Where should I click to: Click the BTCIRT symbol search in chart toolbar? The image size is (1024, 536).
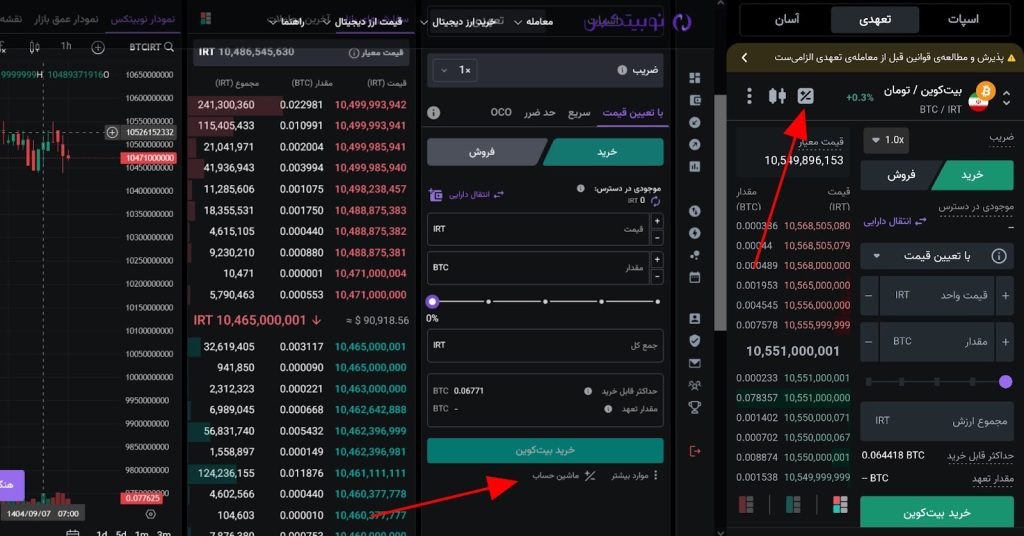(x=152, y=47)
